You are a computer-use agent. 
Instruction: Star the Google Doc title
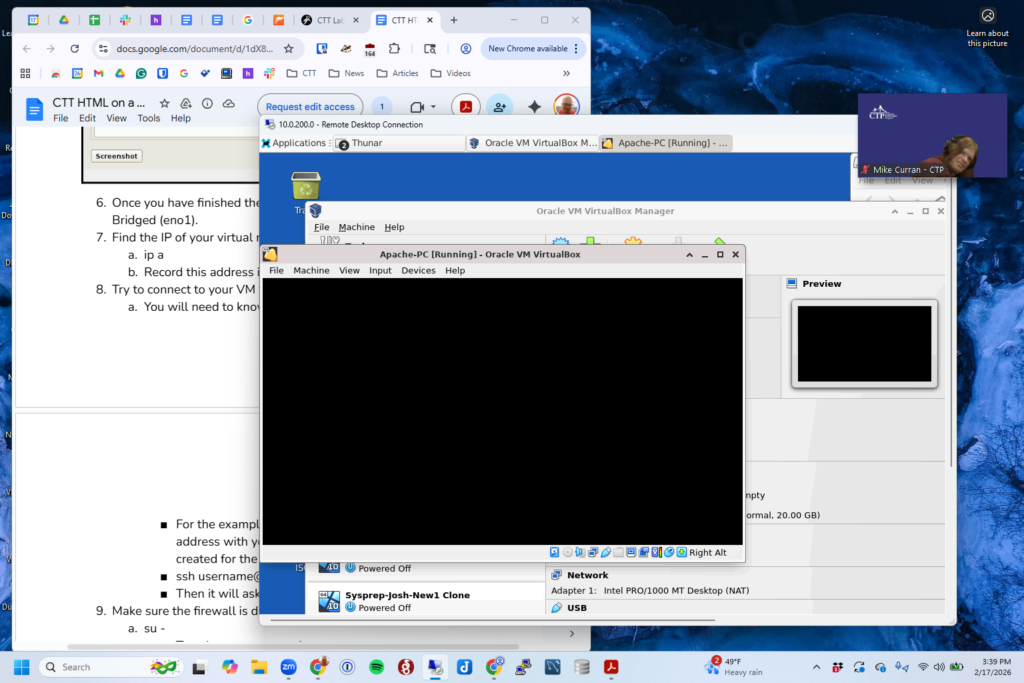165,103
